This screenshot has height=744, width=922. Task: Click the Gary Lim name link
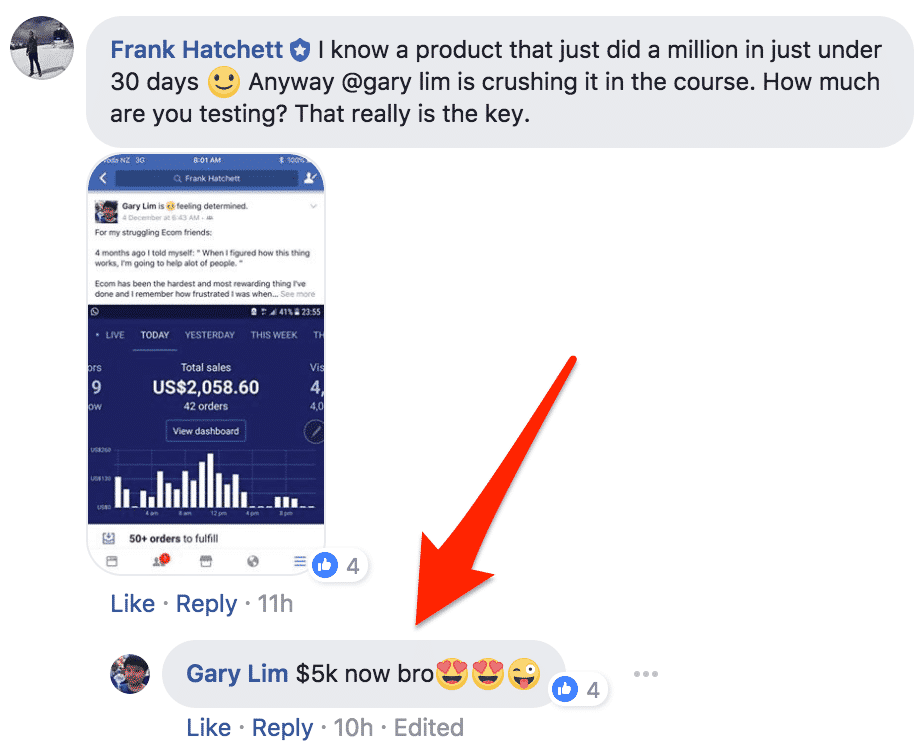[x=237, y=674]
